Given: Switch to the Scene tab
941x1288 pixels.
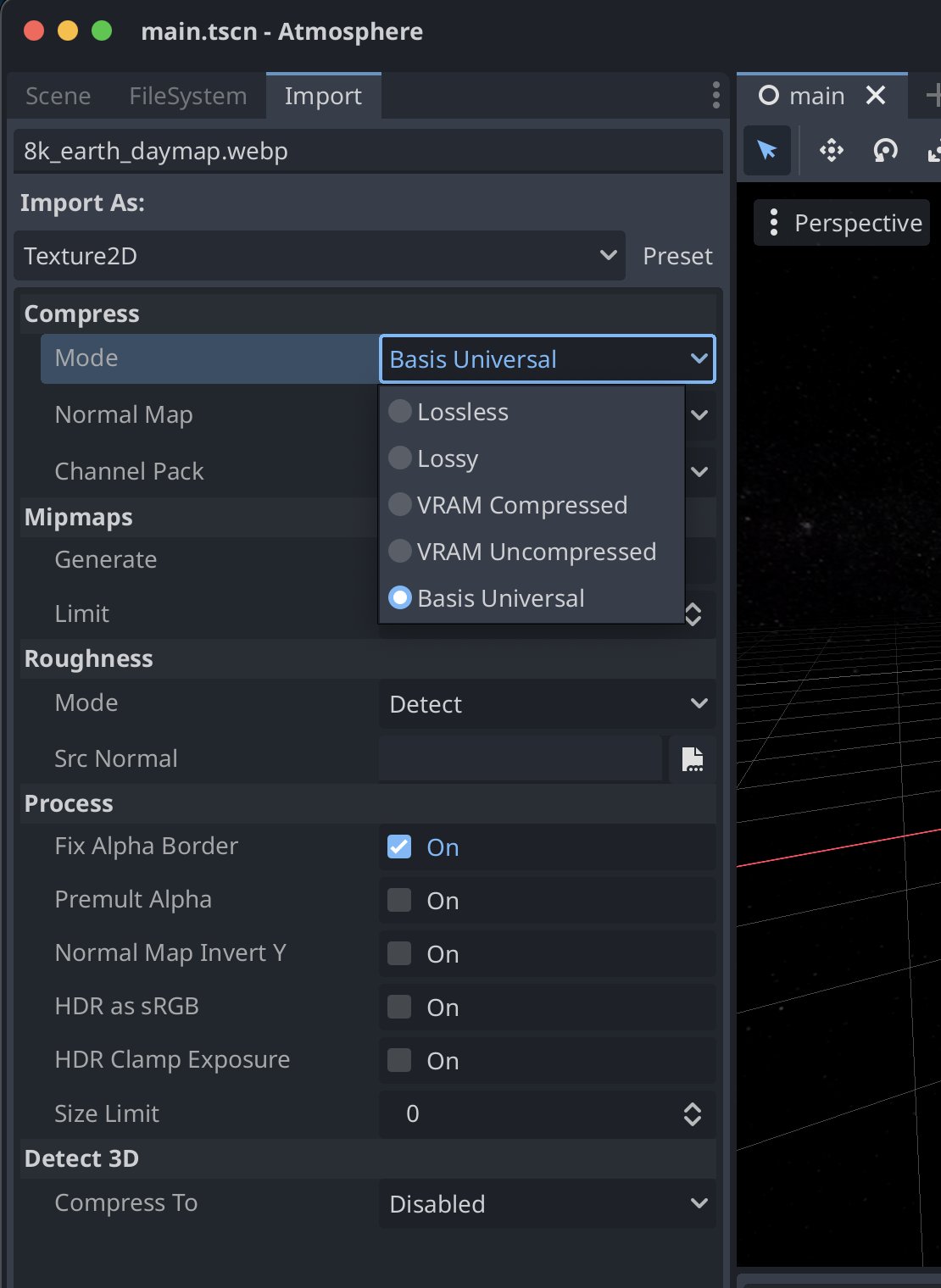Looking at the screenshot, I should 58,96.
